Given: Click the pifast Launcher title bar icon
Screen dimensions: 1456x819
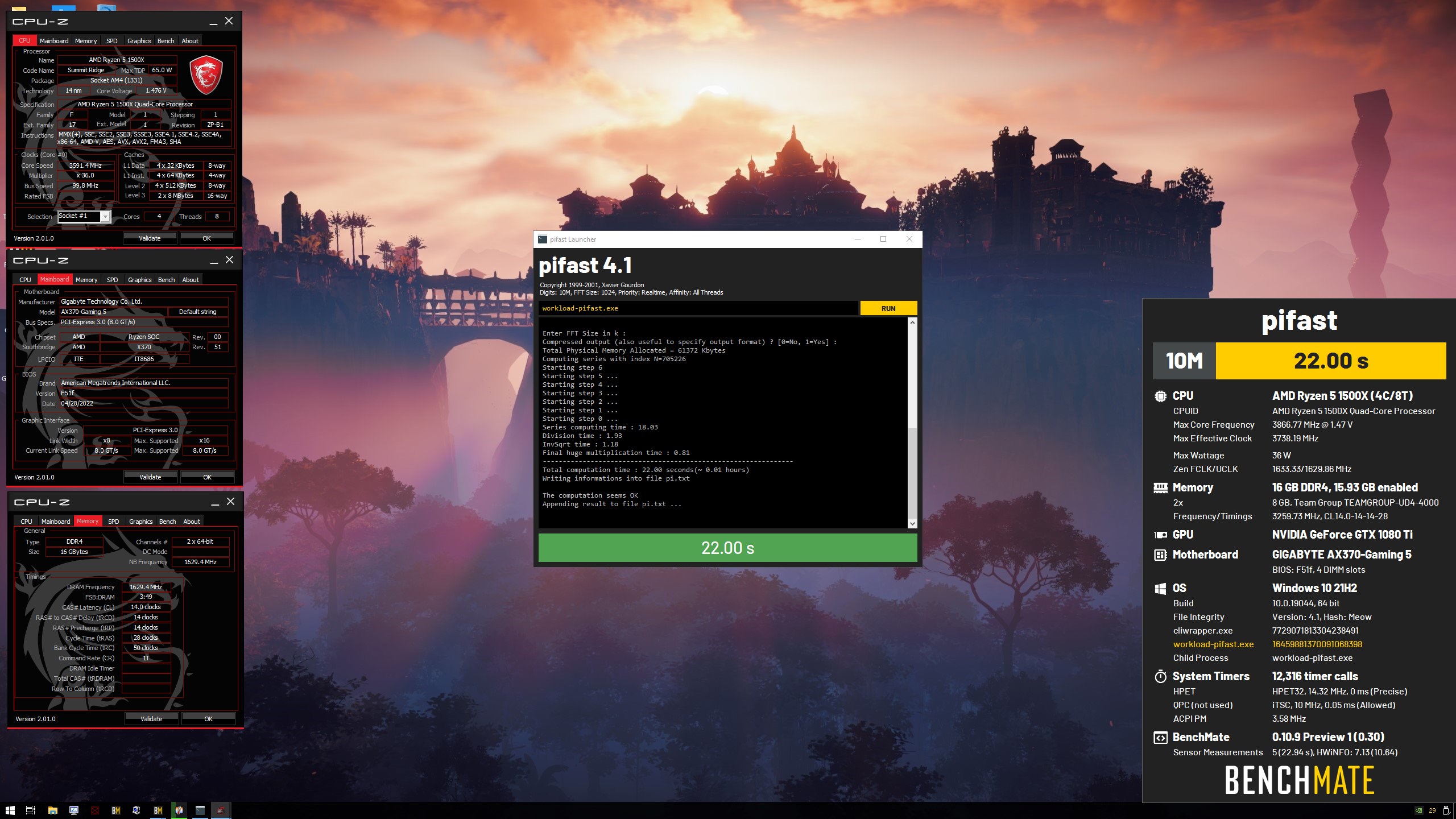Looking at the screenshot, I should point(543,239).
